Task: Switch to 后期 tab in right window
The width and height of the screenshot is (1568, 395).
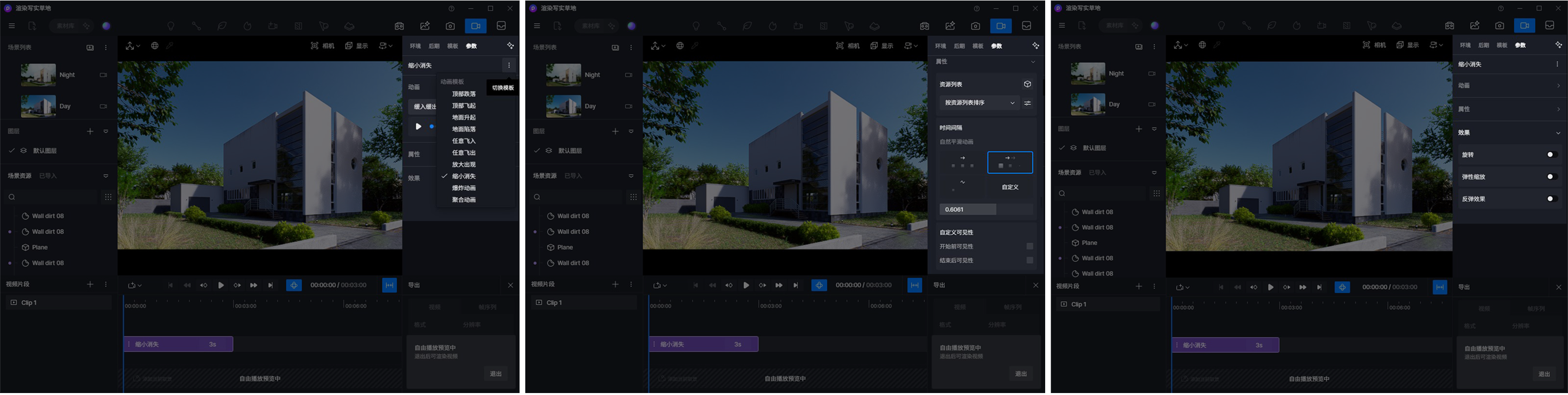Action: tap(1484, 46)
